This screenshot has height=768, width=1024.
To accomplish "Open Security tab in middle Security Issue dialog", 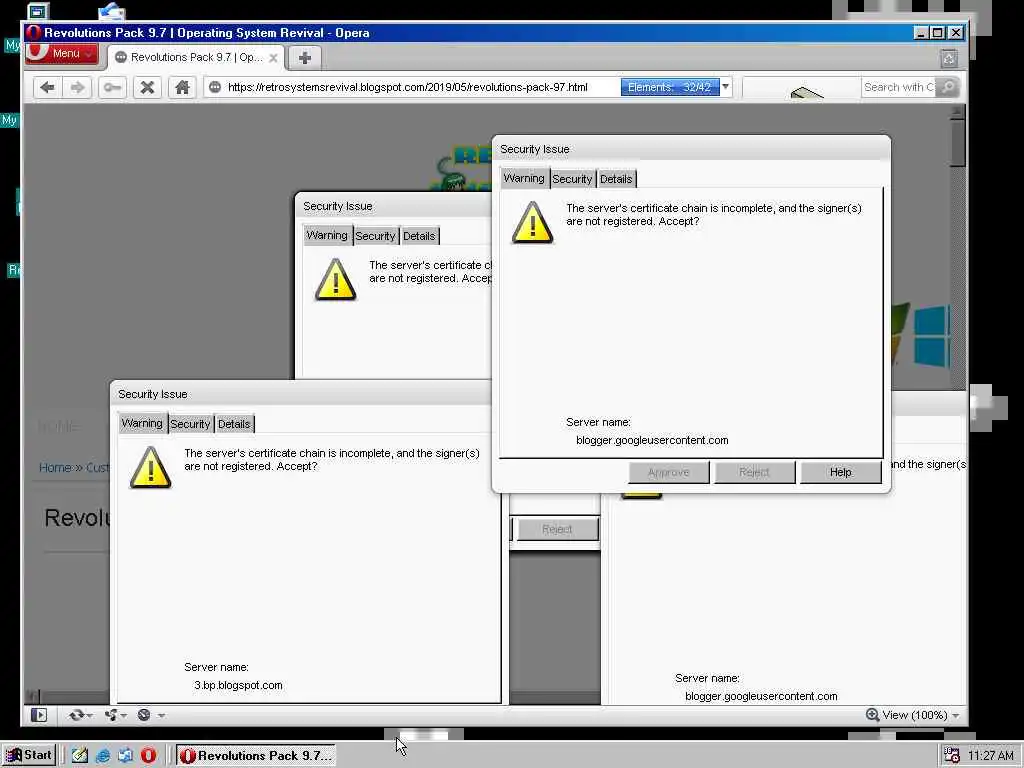I will coord(375,236).
